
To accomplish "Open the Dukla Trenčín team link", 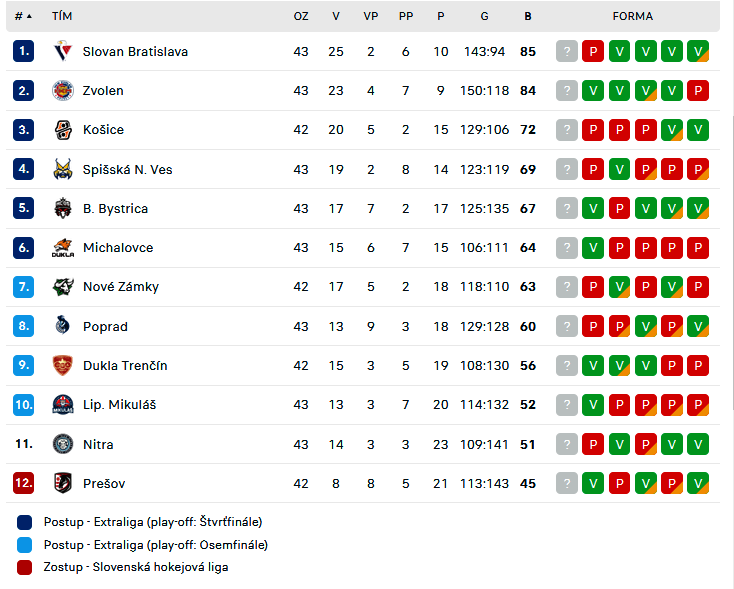I will click(125, 365).
